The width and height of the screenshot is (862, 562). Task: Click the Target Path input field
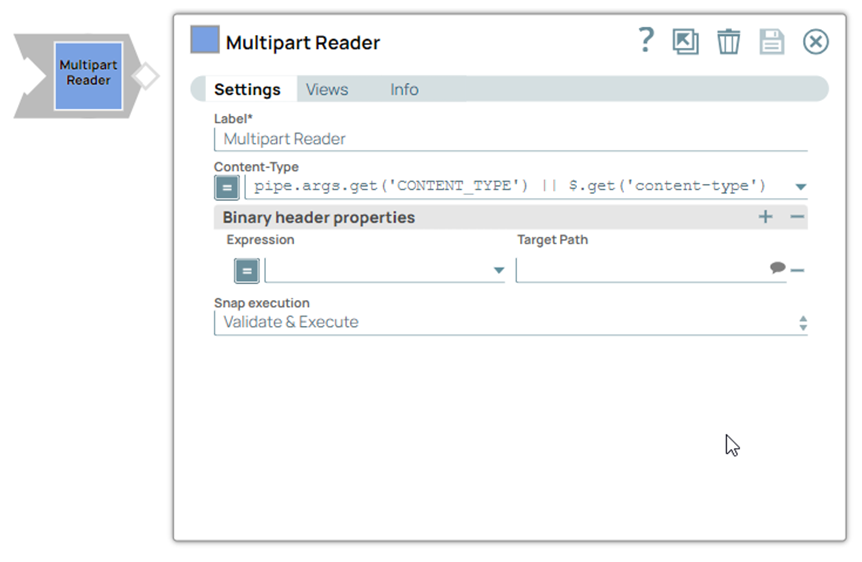pyautogui.click(x=640, y=270)
